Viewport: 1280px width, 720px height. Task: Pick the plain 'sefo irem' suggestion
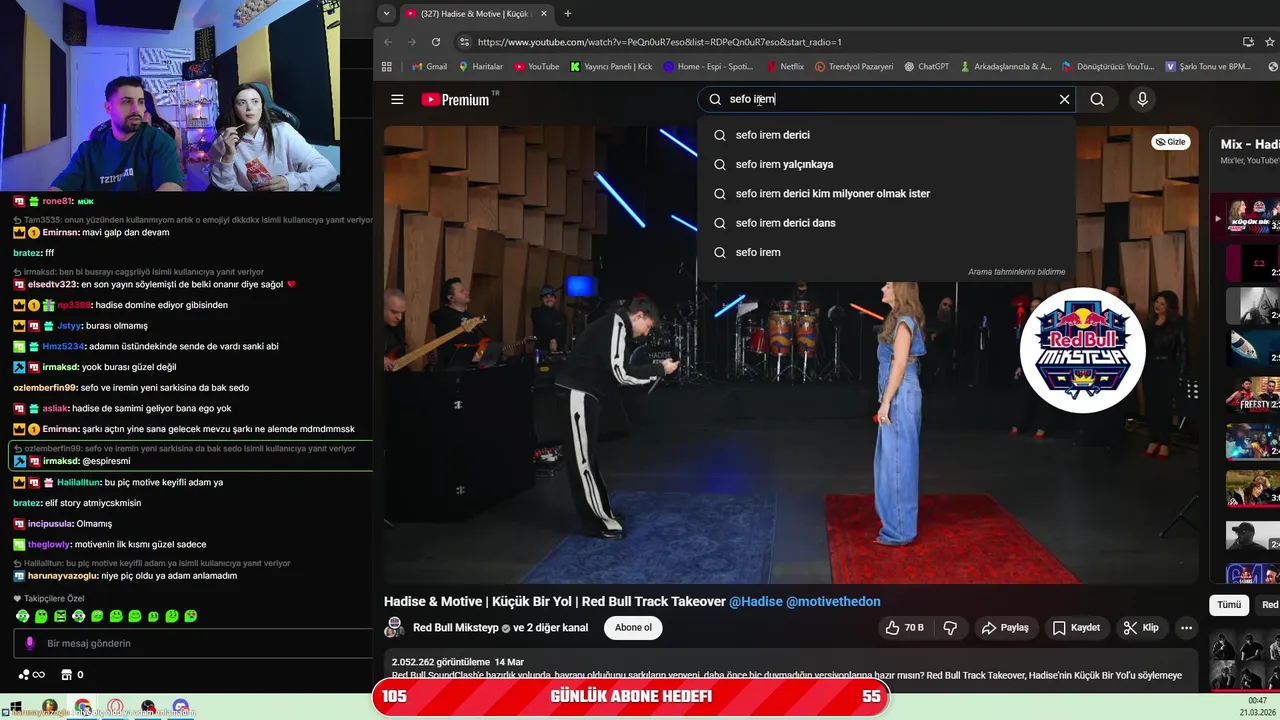tap(887, 252)
